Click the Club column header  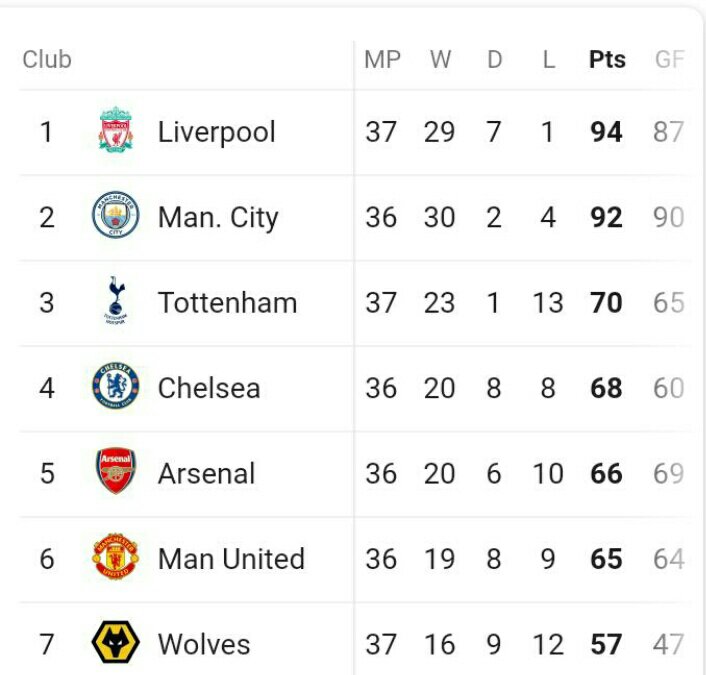(x=47, y=60)
